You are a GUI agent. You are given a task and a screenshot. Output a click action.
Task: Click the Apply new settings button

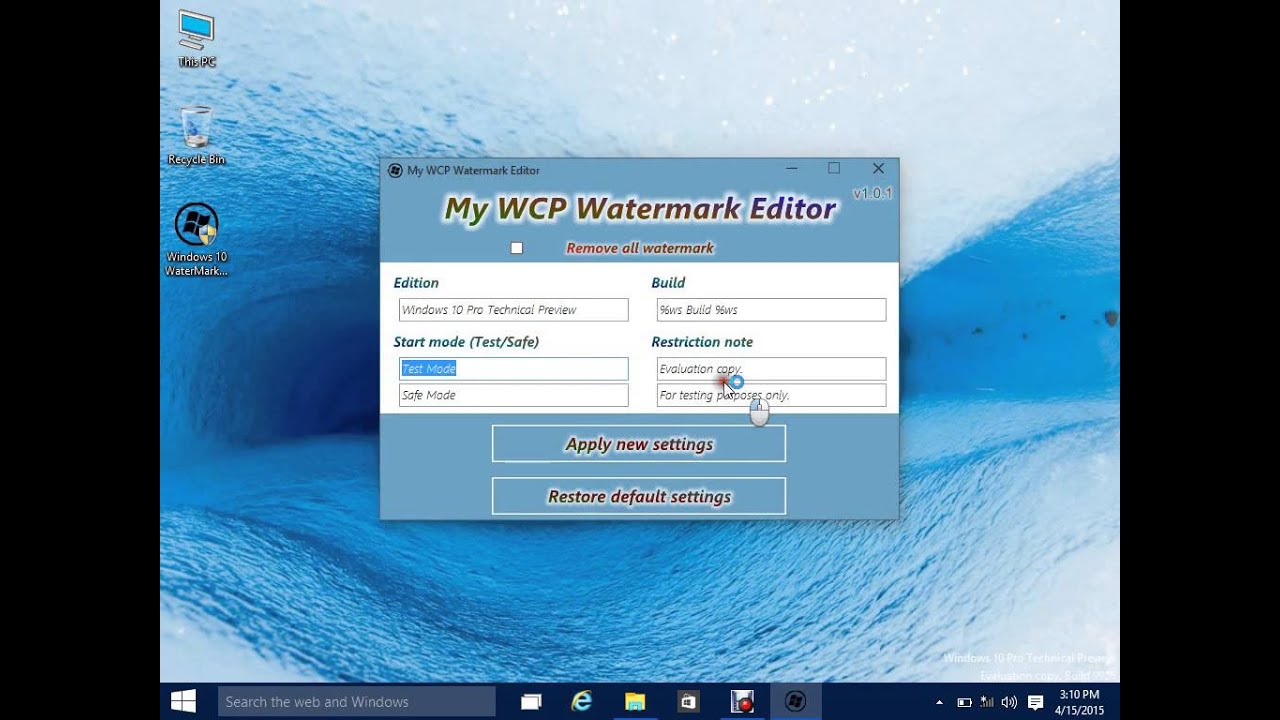click(x=638, y=444)
